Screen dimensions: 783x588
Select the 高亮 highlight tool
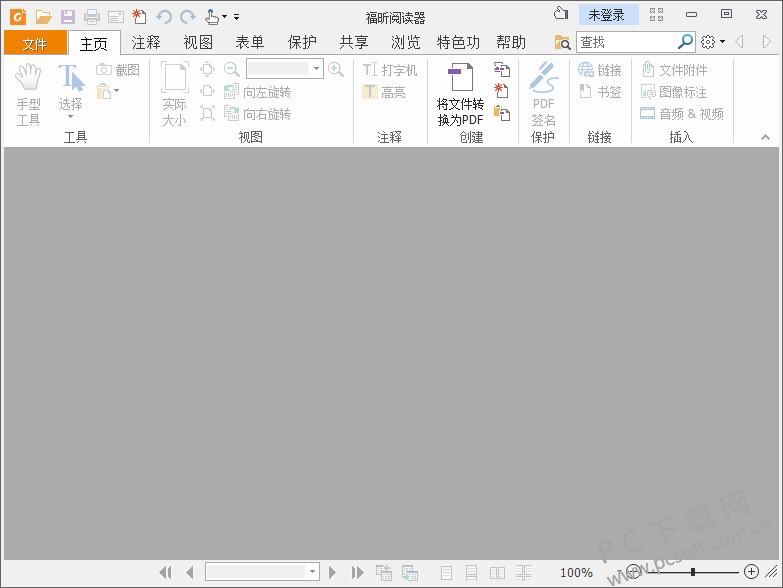click(384, 92)
